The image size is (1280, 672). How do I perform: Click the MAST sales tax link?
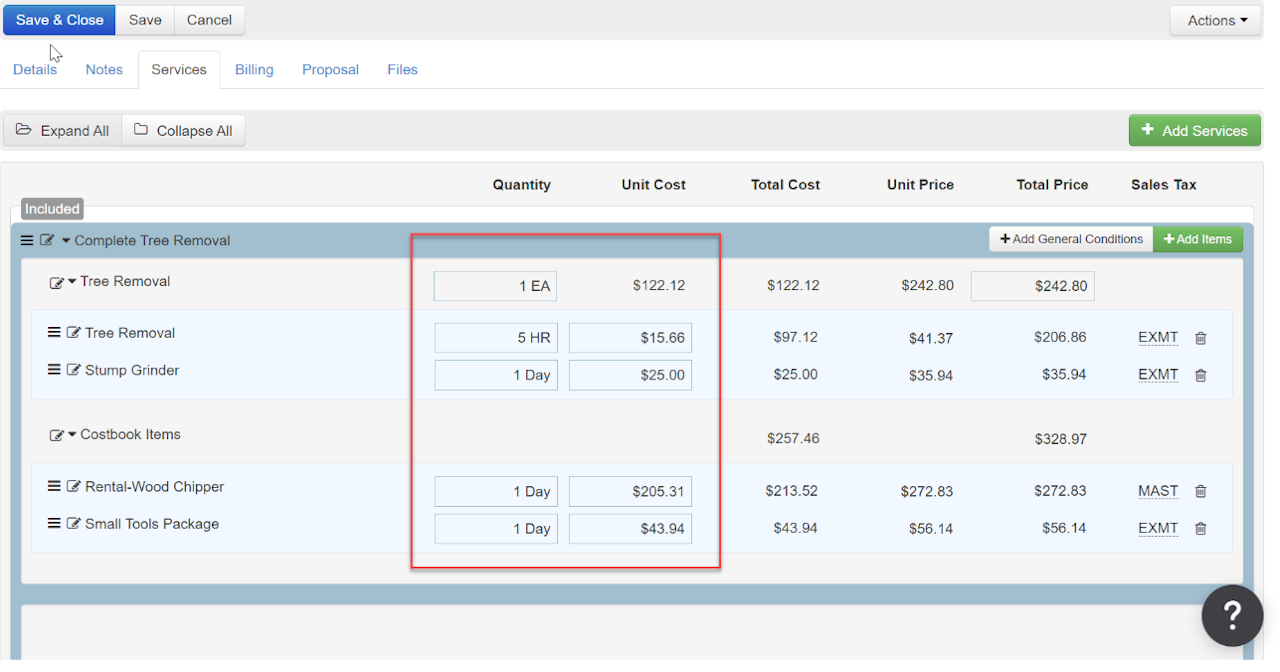(x=1157, y=491)
